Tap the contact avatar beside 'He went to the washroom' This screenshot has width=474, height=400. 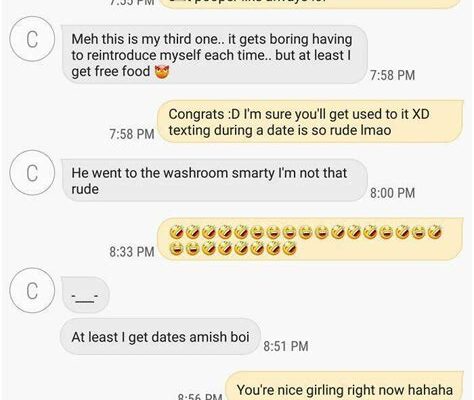click(32, 173)
